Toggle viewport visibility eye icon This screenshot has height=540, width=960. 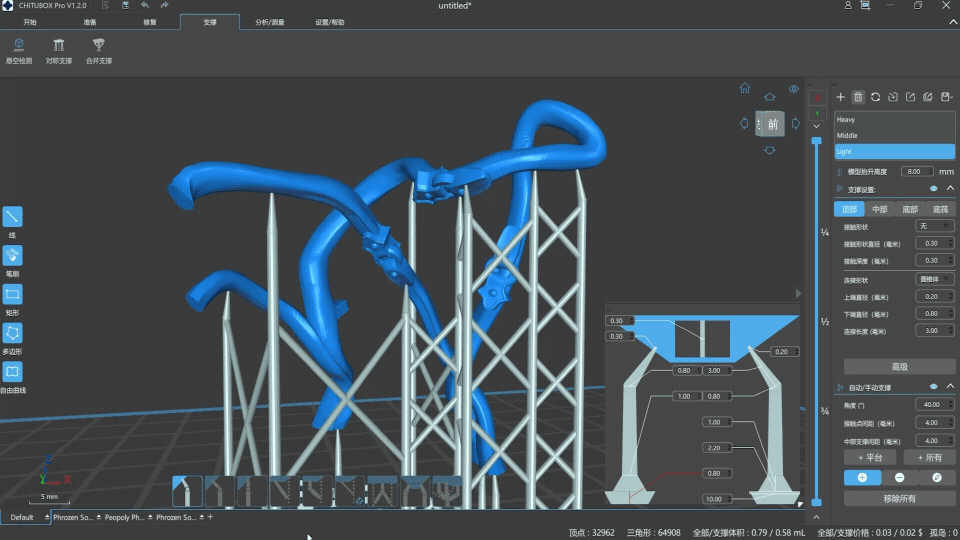793,89
